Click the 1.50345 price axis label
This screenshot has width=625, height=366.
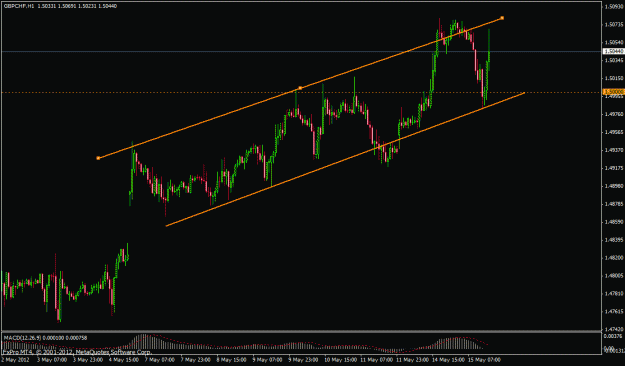click(614, 60)
